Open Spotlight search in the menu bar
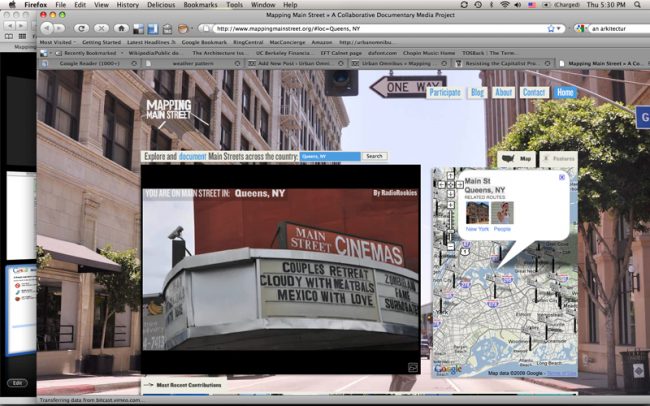The width and height of the screenshot is (650, 406). [x=638, y=5]
